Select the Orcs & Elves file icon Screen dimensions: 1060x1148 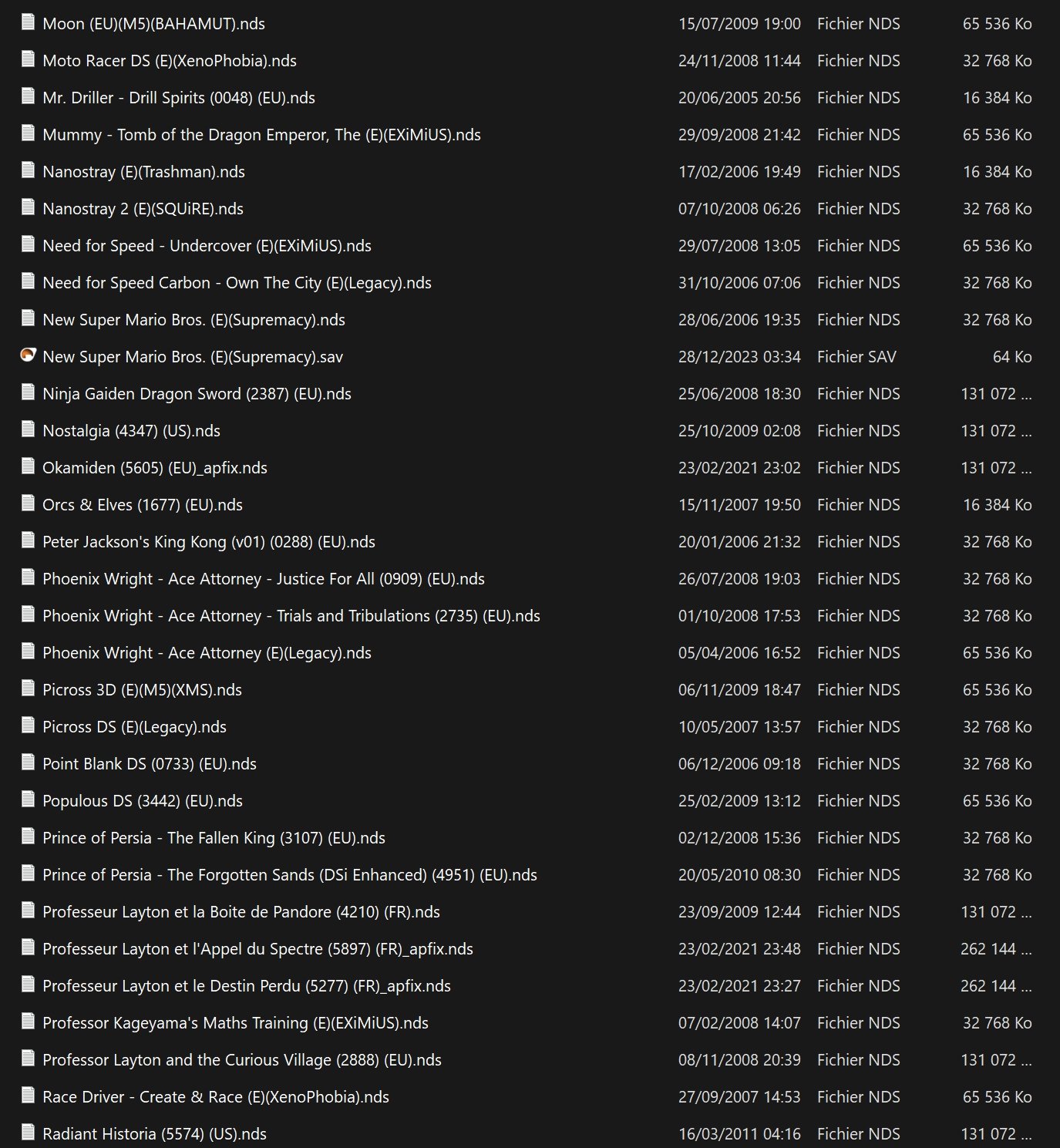coord(28,503)
